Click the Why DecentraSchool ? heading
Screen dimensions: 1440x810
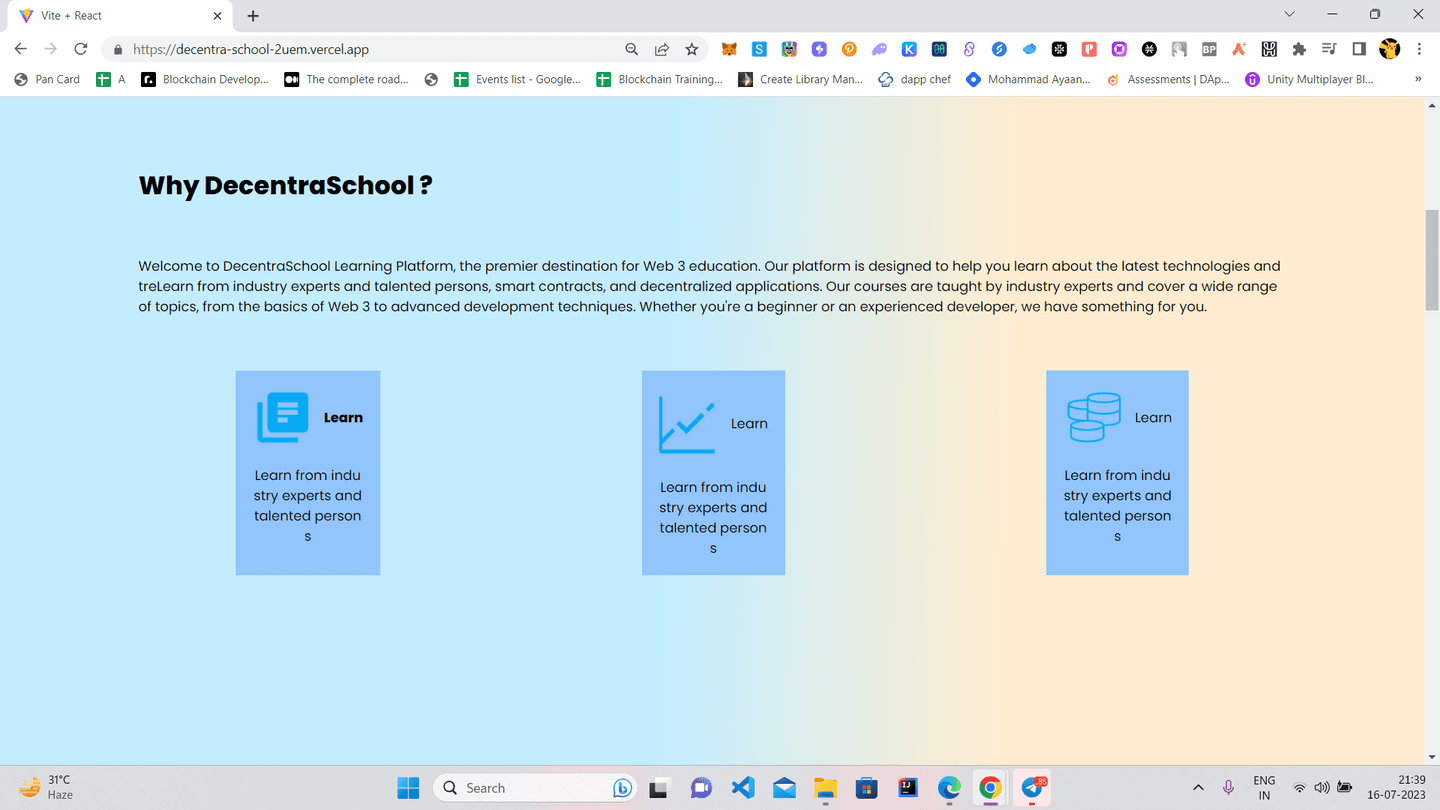285,185
